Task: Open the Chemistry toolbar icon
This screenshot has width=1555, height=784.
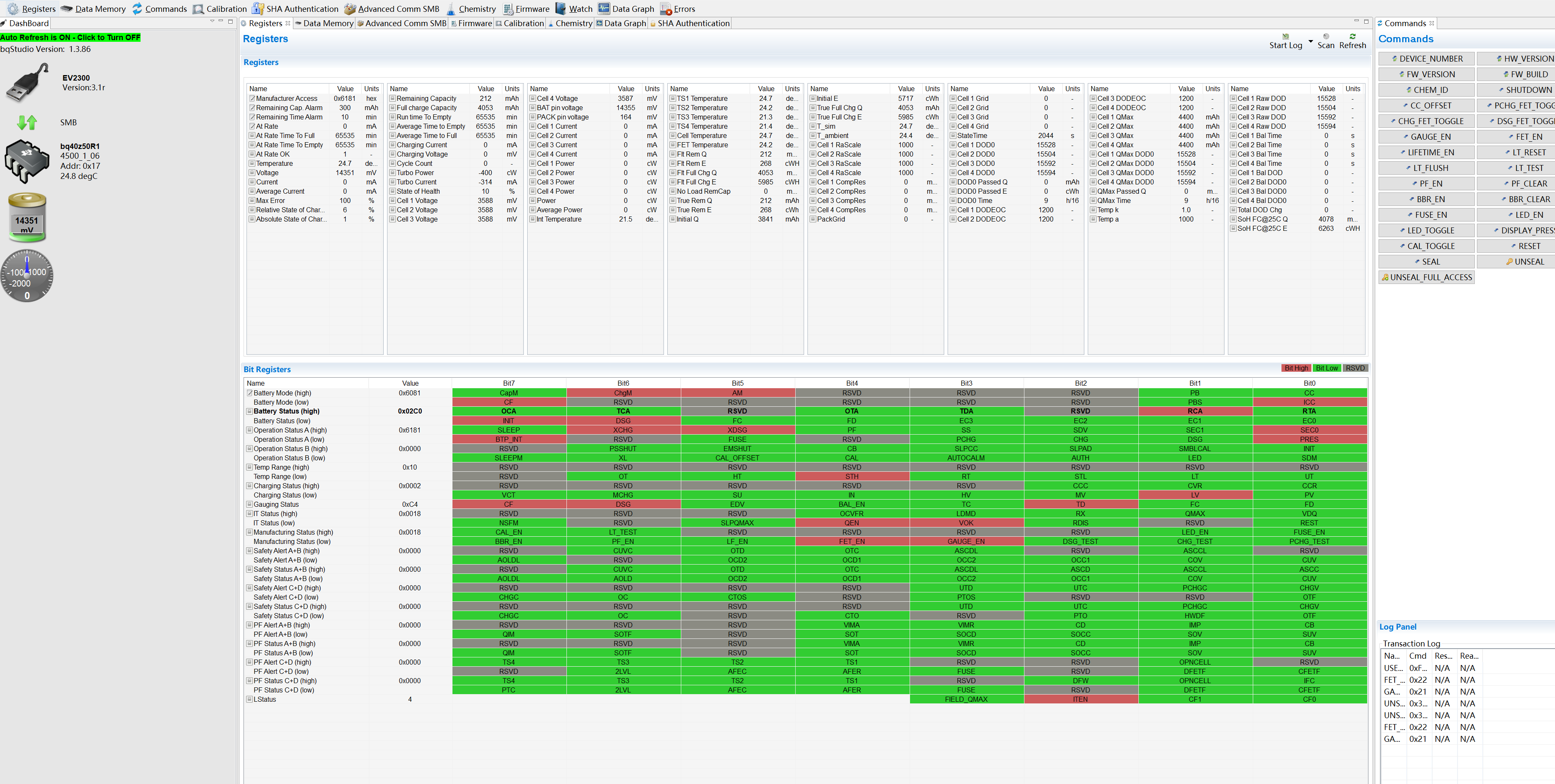Action: tap(450, 8)
